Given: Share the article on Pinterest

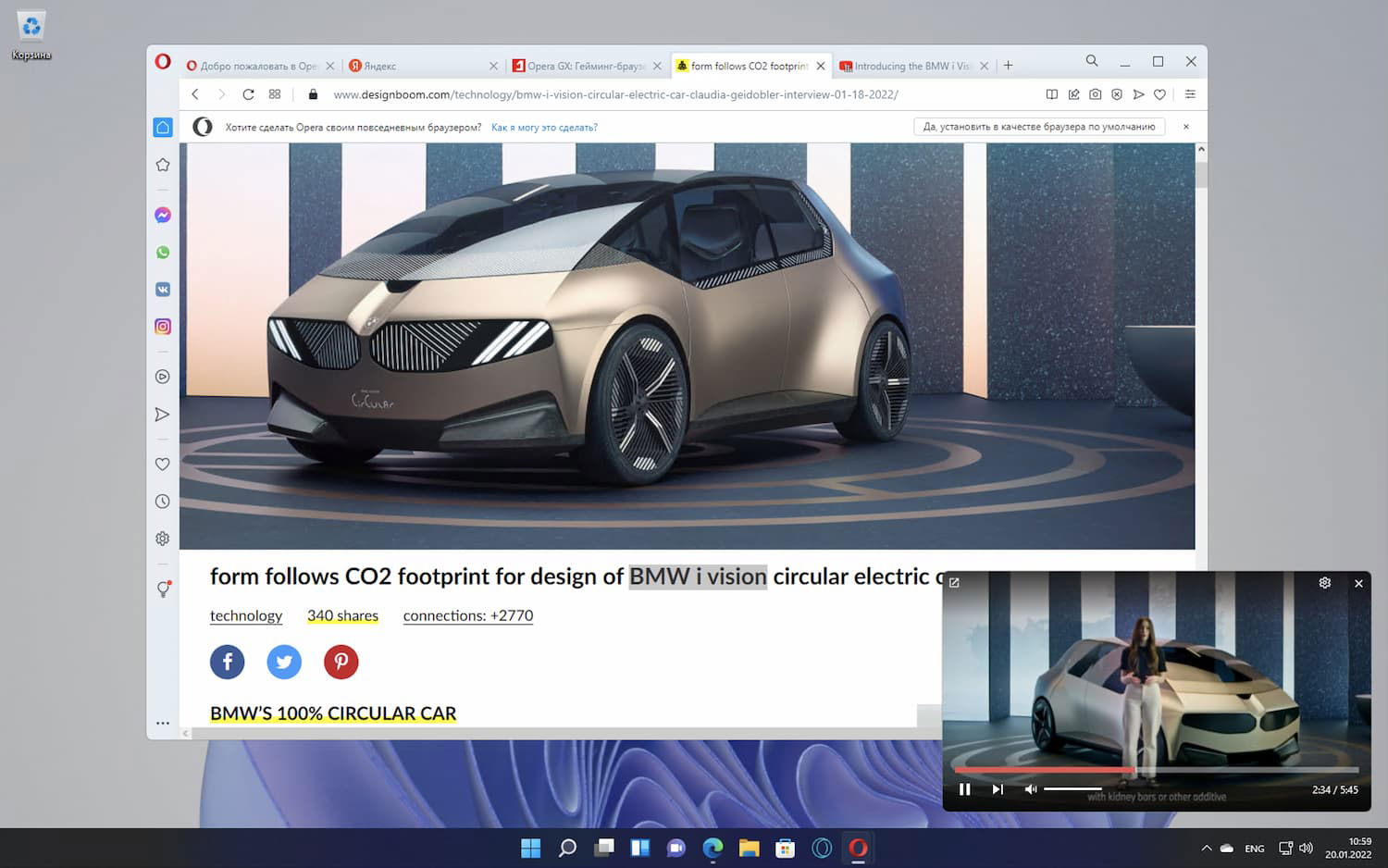Looking at the screenshot, I should [x=341, y=662].
